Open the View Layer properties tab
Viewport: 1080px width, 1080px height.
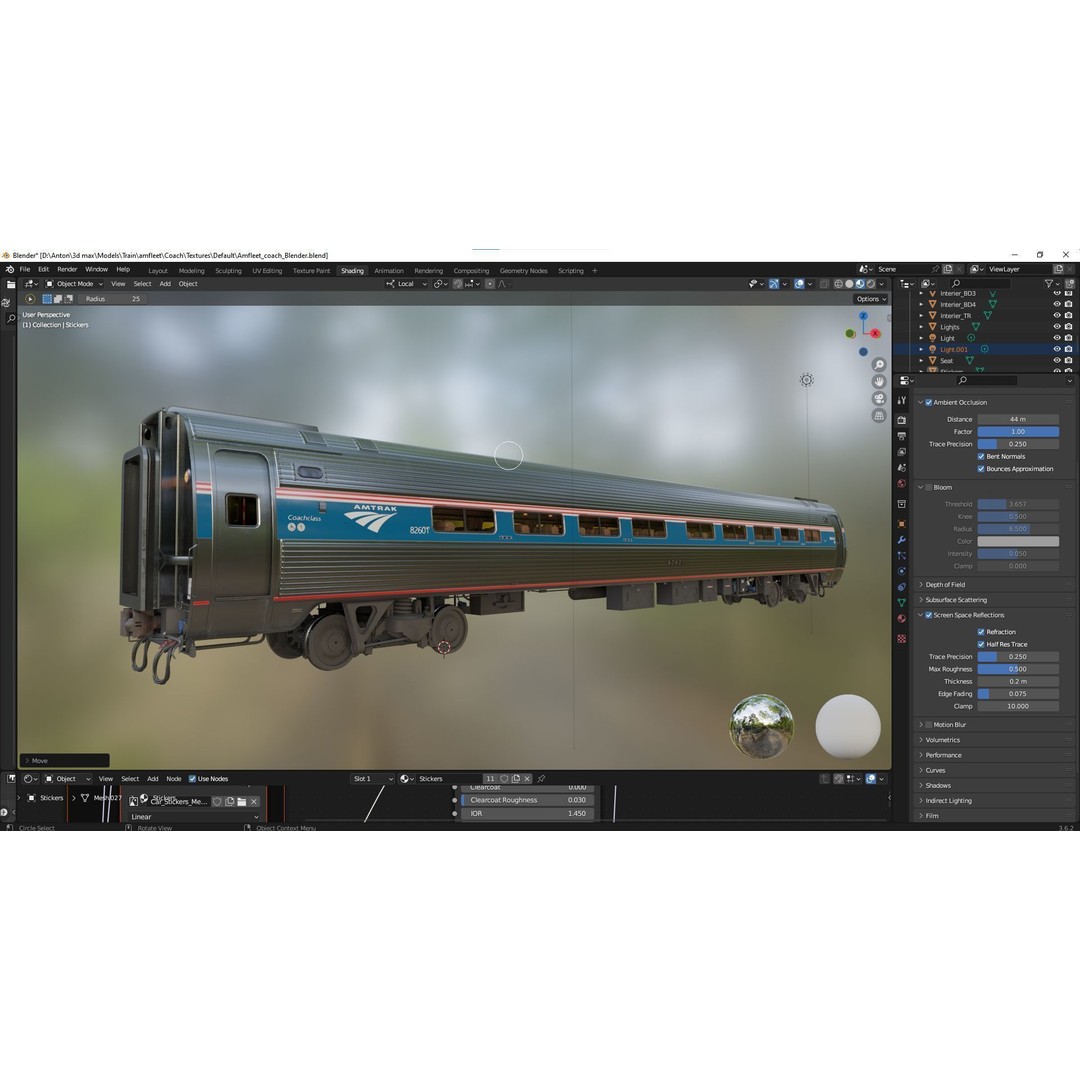pos(902,452)
